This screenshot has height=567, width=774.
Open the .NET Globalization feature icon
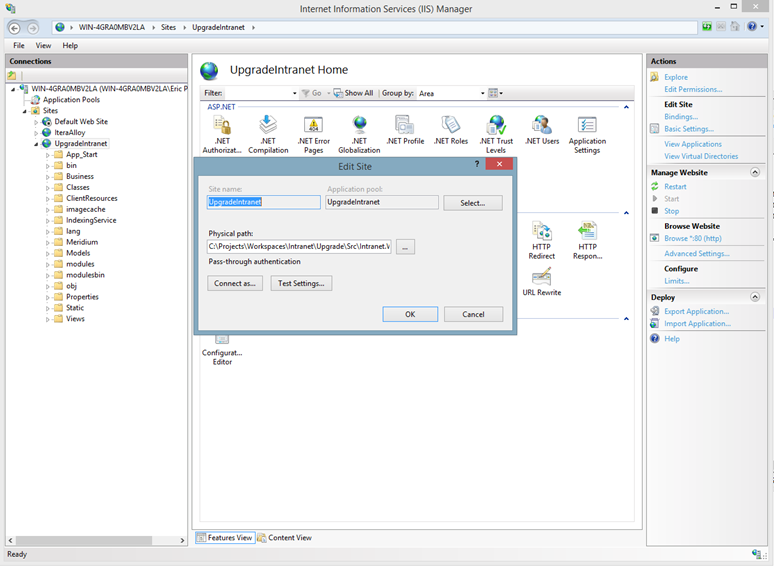[x=359, y=126]
